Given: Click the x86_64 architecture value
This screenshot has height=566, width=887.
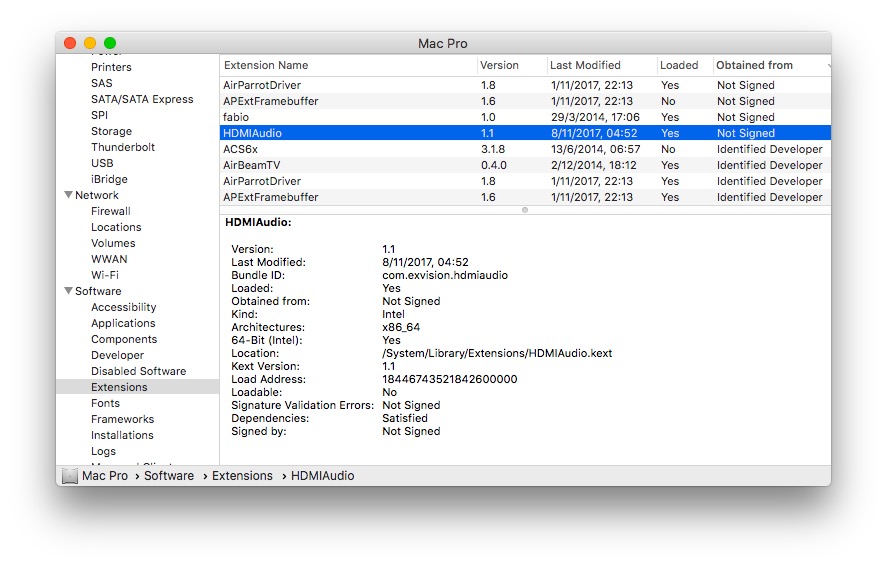Looking at the screenshot, I should tap(401, 327).
